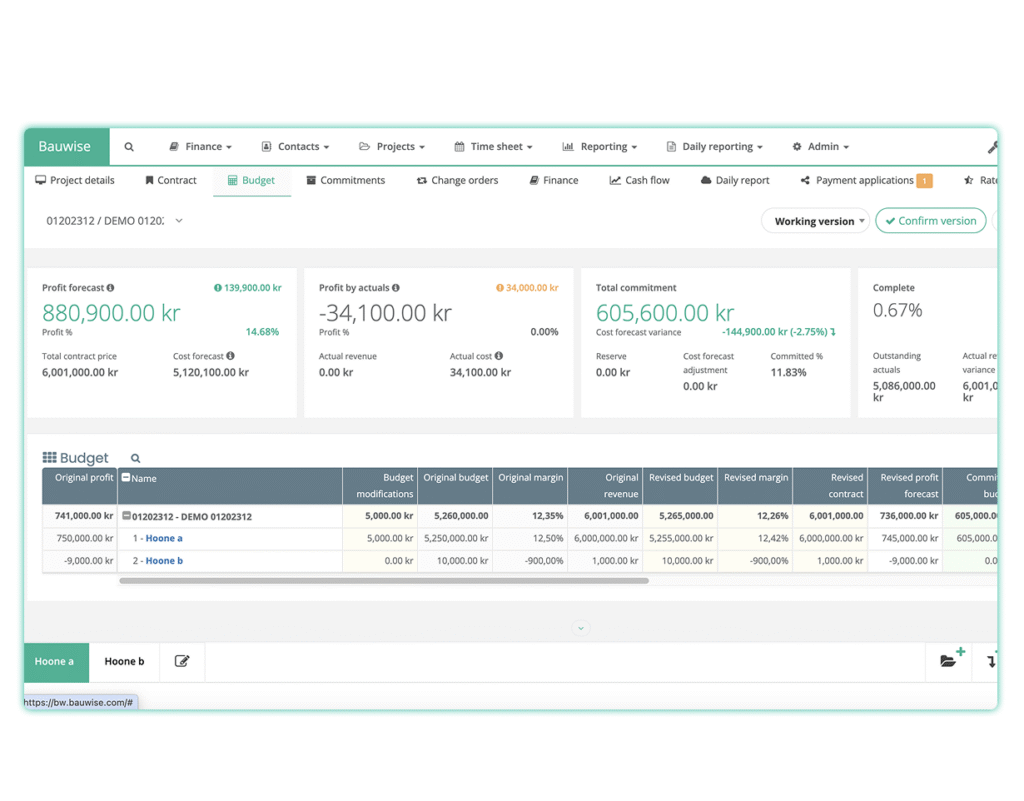This screenshot has height=801, width=1024.
Task: Open the Finance dropdown menu
Action: (x=200, y=147)
